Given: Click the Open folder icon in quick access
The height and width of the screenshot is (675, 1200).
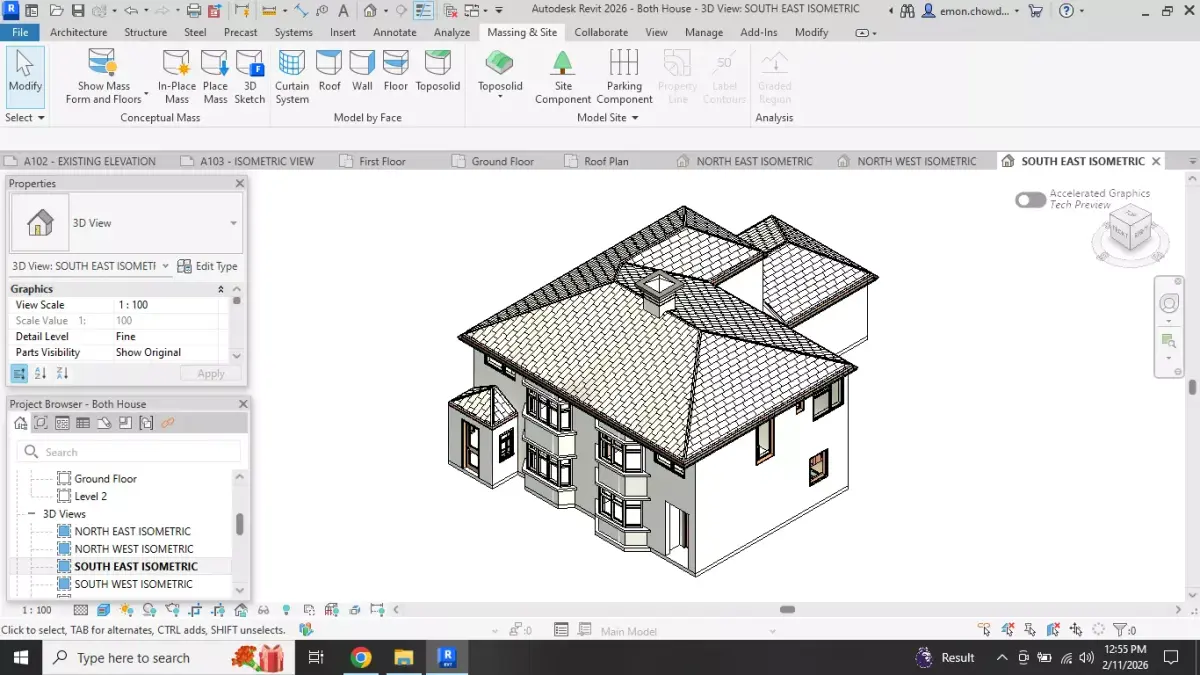Looking at the screenshot, I should (57, 11).
